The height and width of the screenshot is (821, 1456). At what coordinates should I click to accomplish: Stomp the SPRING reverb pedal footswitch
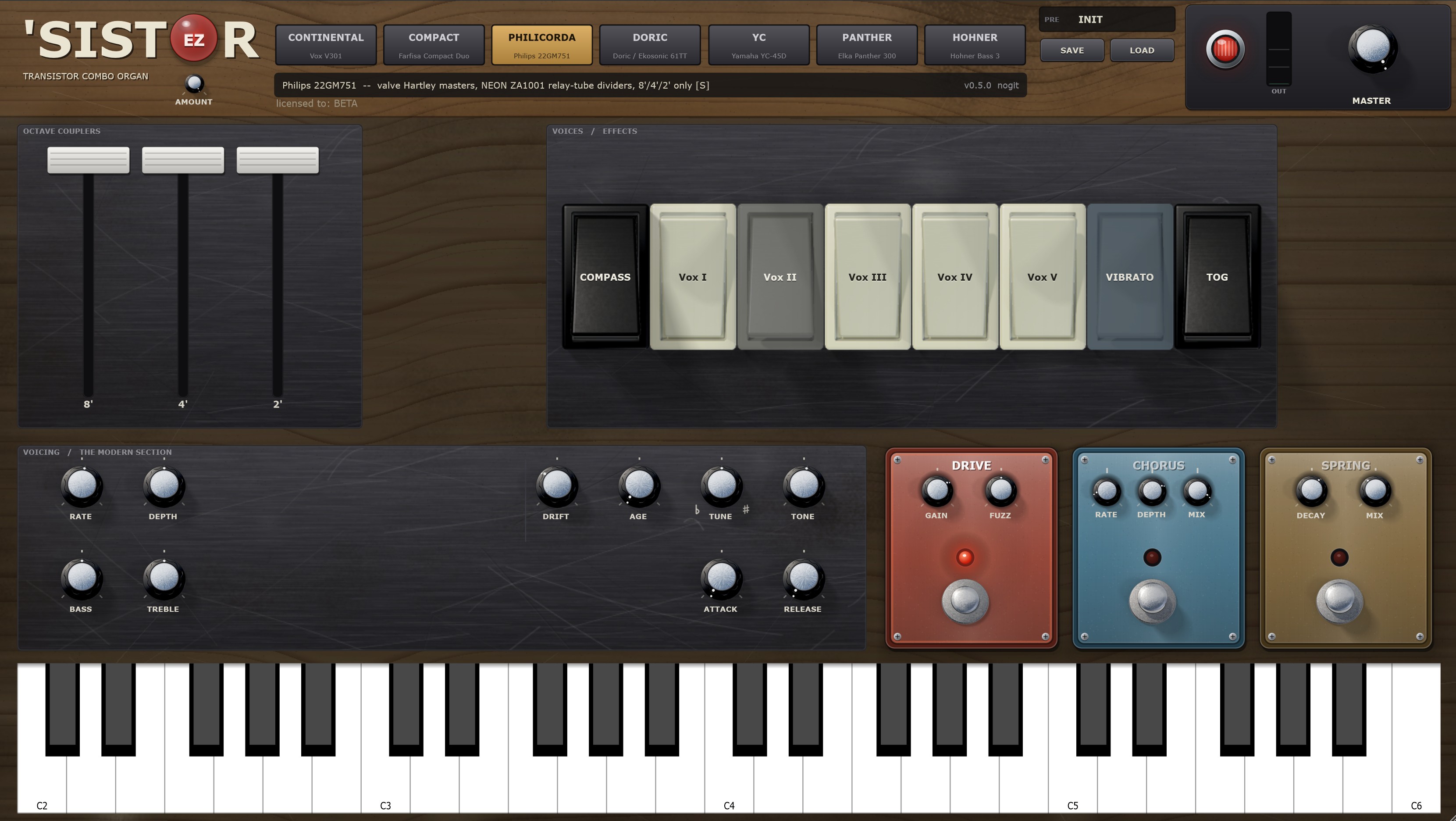pos(1339,600)
